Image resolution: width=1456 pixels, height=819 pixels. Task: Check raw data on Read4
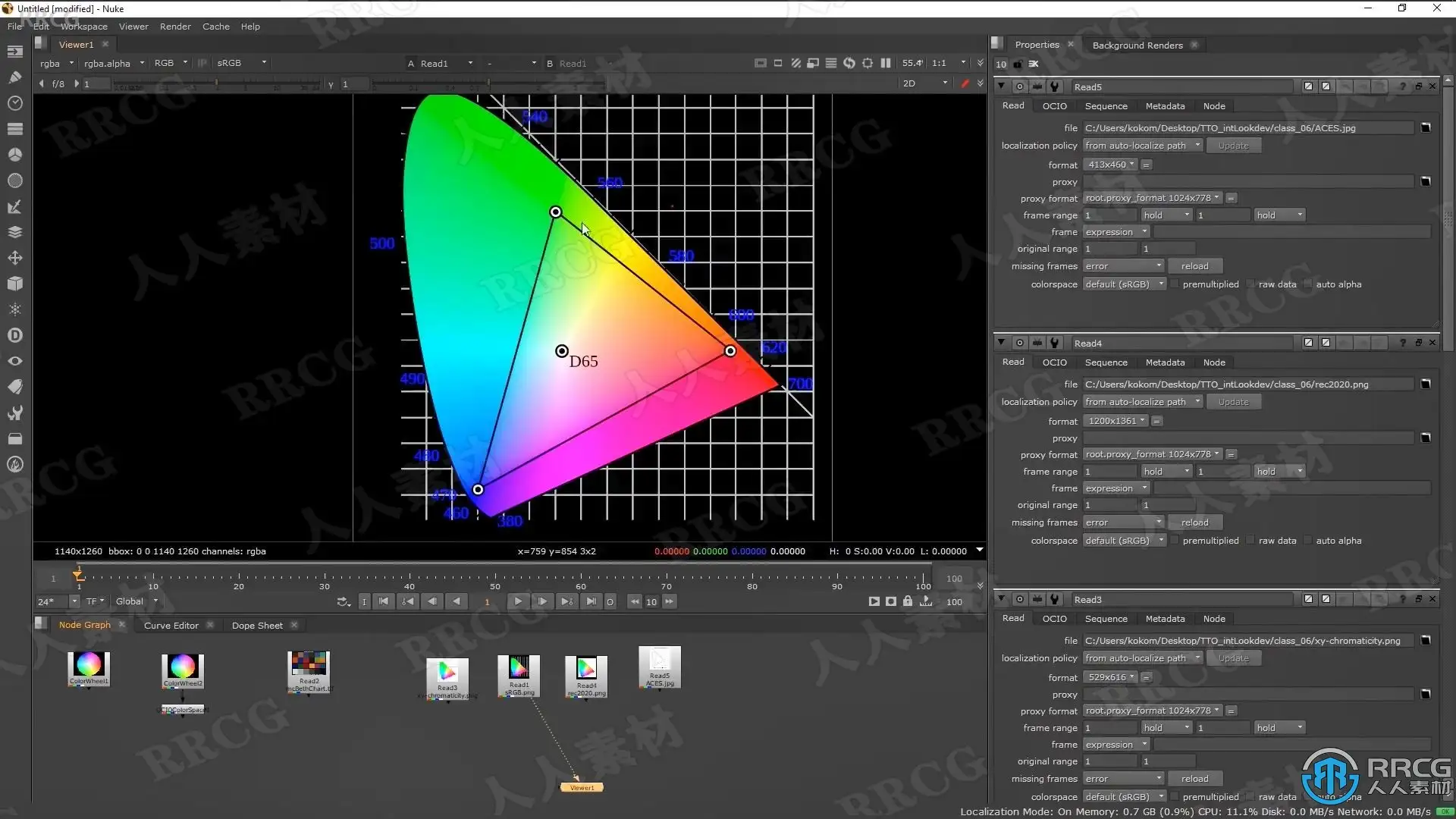[x=1250, y=541]
